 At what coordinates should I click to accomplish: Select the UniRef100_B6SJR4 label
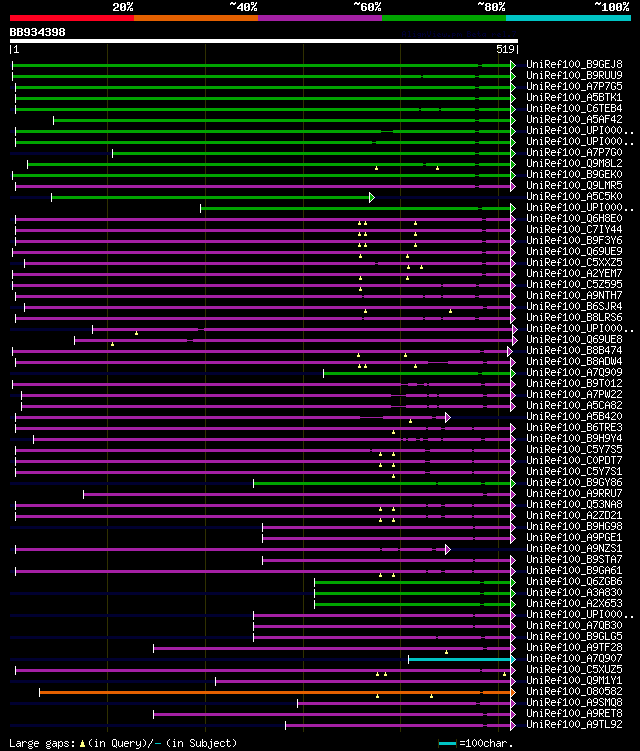[x=574, y=307]
